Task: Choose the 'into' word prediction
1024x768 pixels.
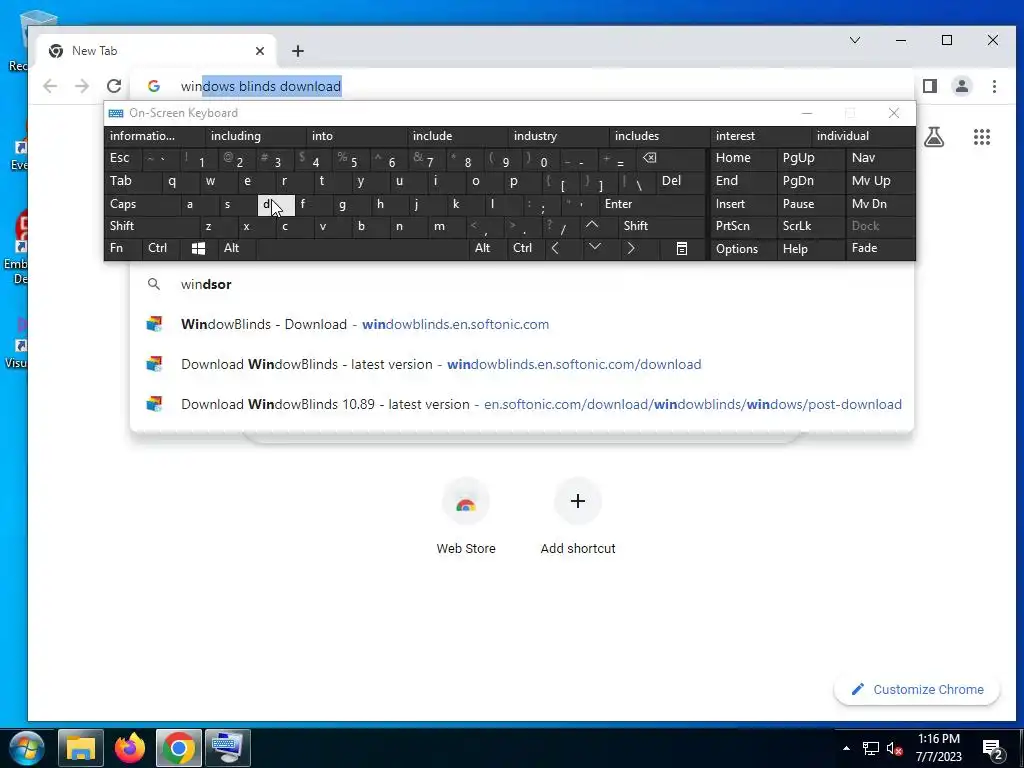Action: (x=357, y=136)
